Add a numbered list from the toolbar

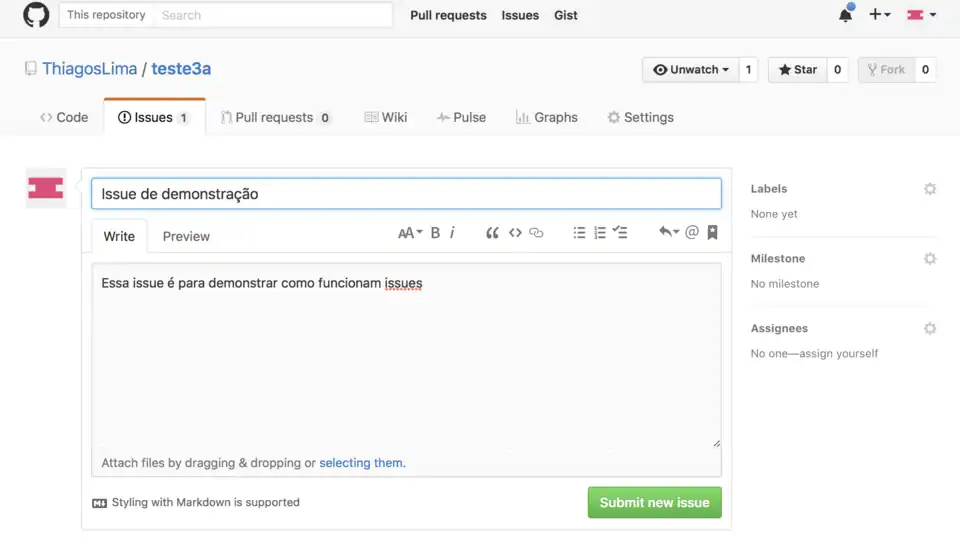600,233
